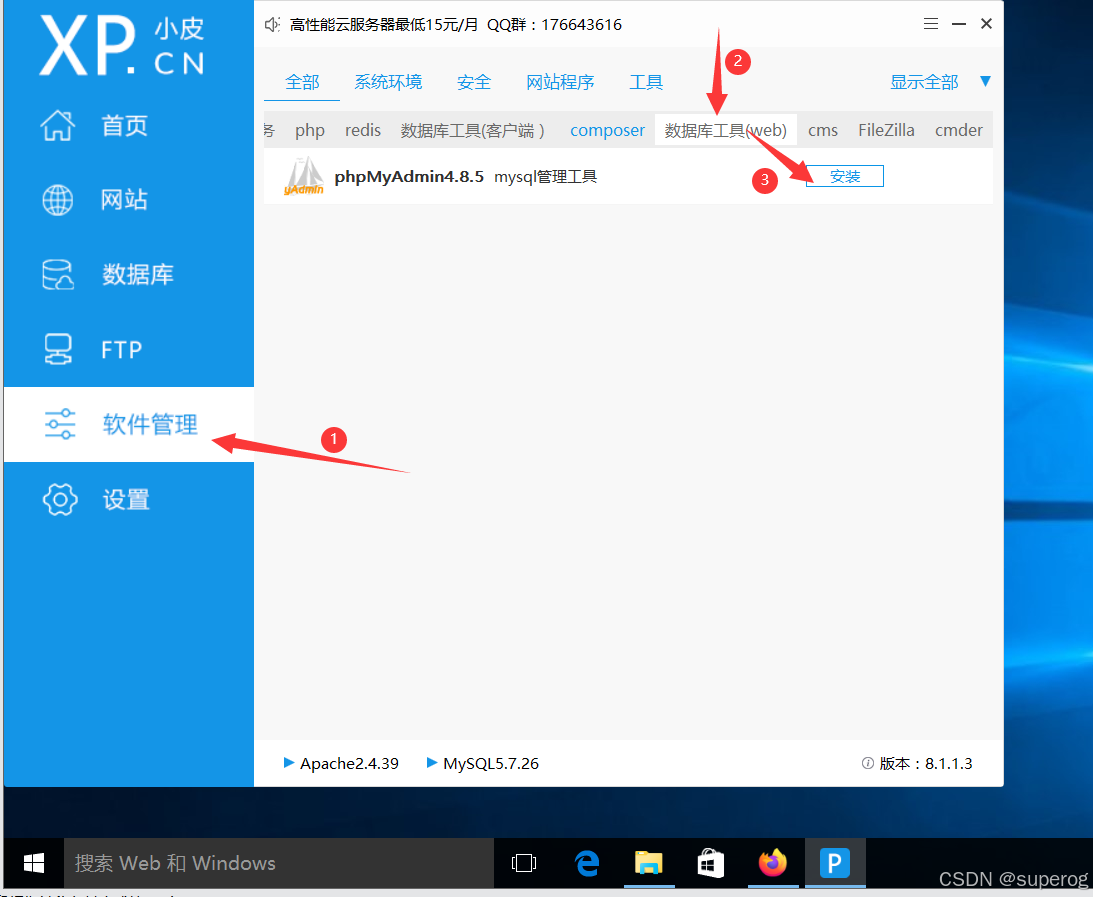Select 软件管理 in the sidebar
The height and width of the screenshot is (897, 1093).
(129, 424)
